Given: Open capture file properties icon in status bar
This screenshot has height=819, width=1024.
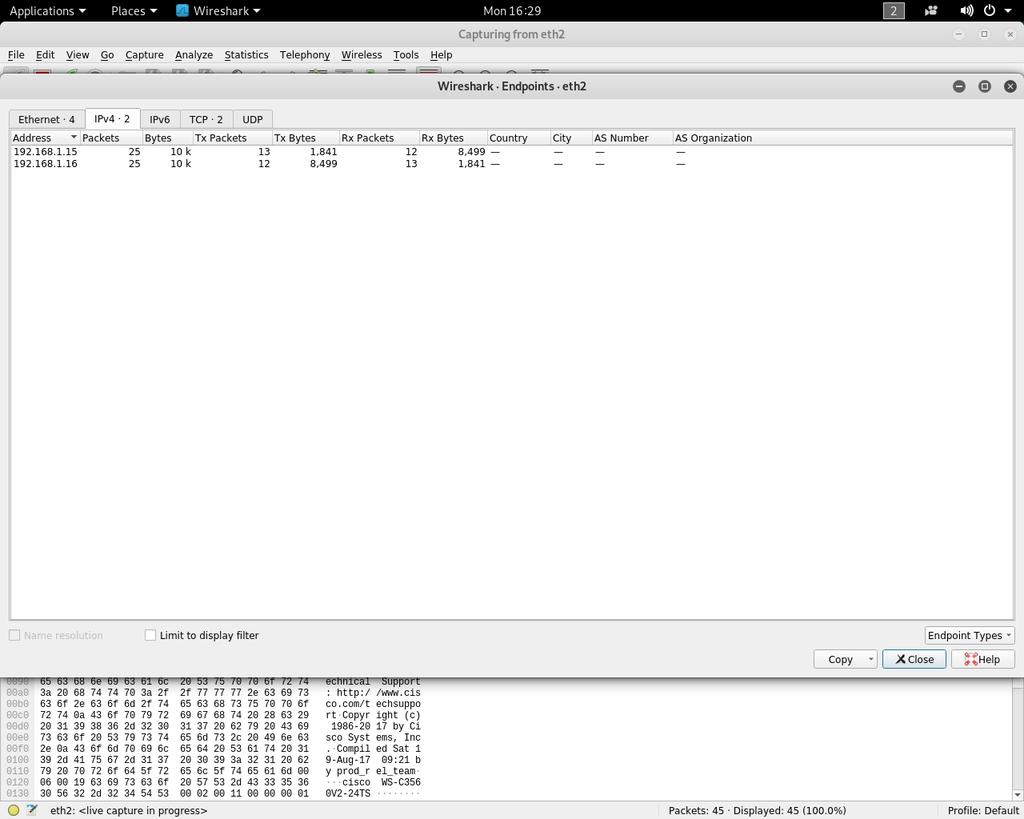Looking at the screenshot, I should pyautogui.click(x=31, y=811).
